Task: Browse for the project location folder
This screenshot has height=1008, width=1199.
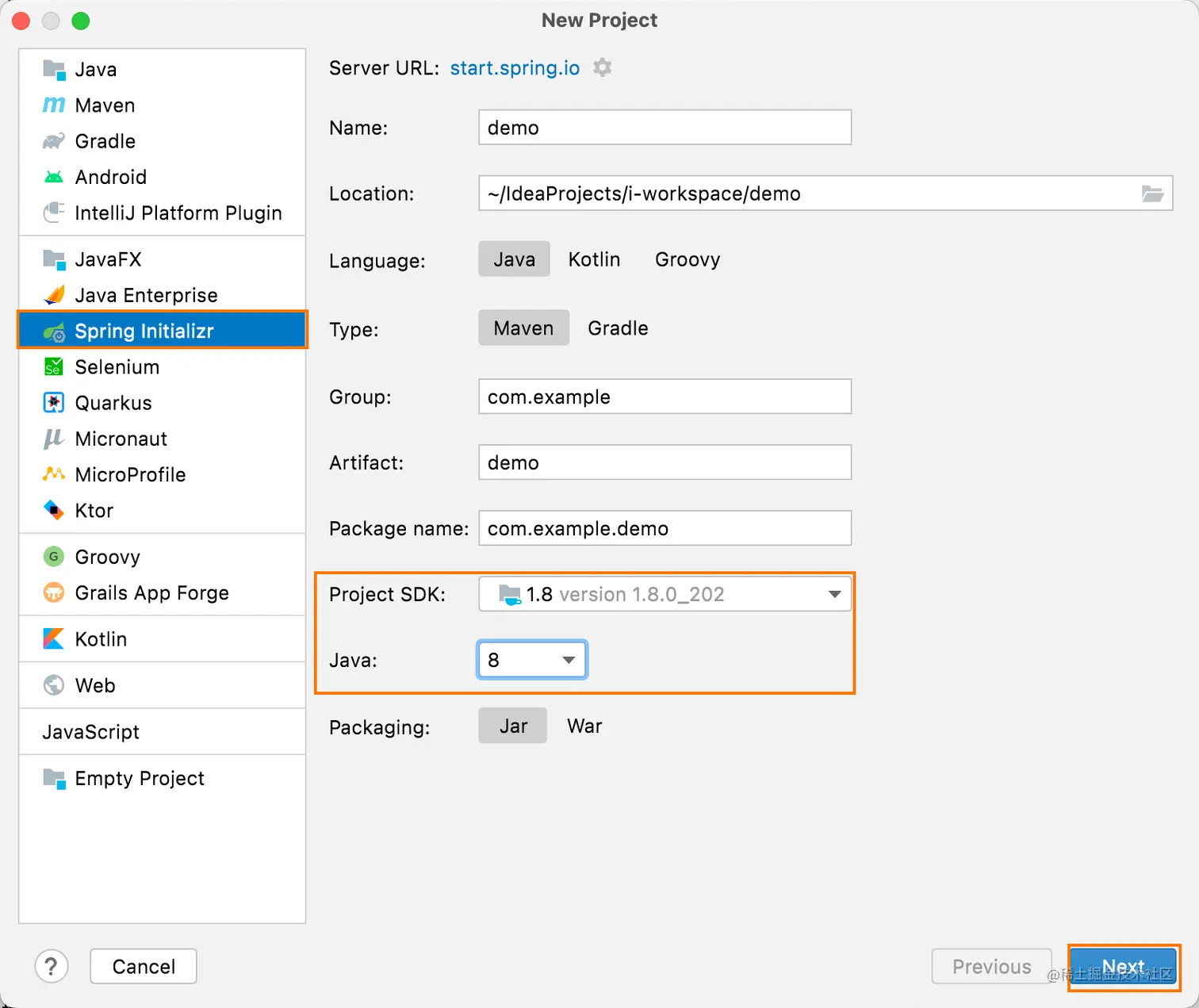Action: pyautogui.click(x=1152, y=194)
